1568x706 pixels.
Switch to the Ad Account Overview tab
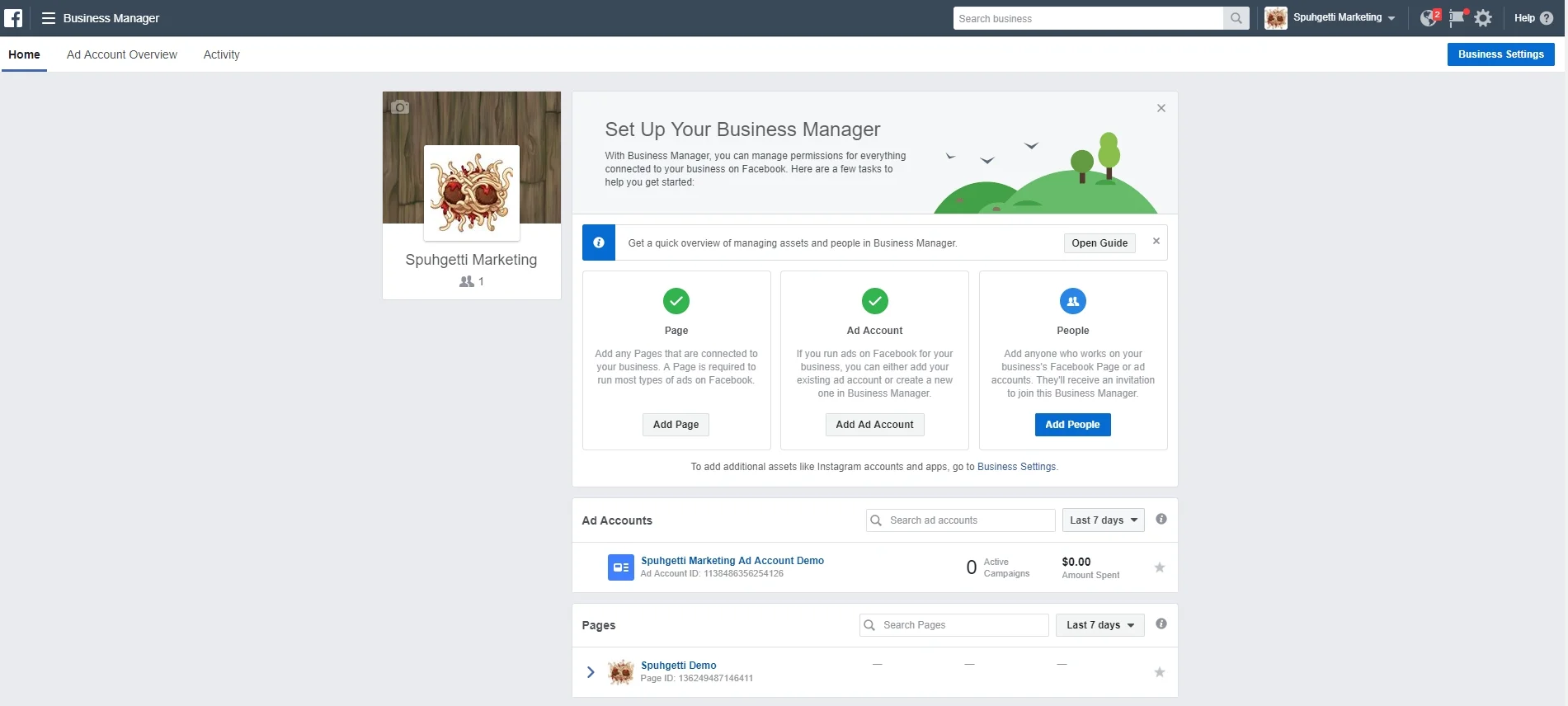[x=122, y=54]
